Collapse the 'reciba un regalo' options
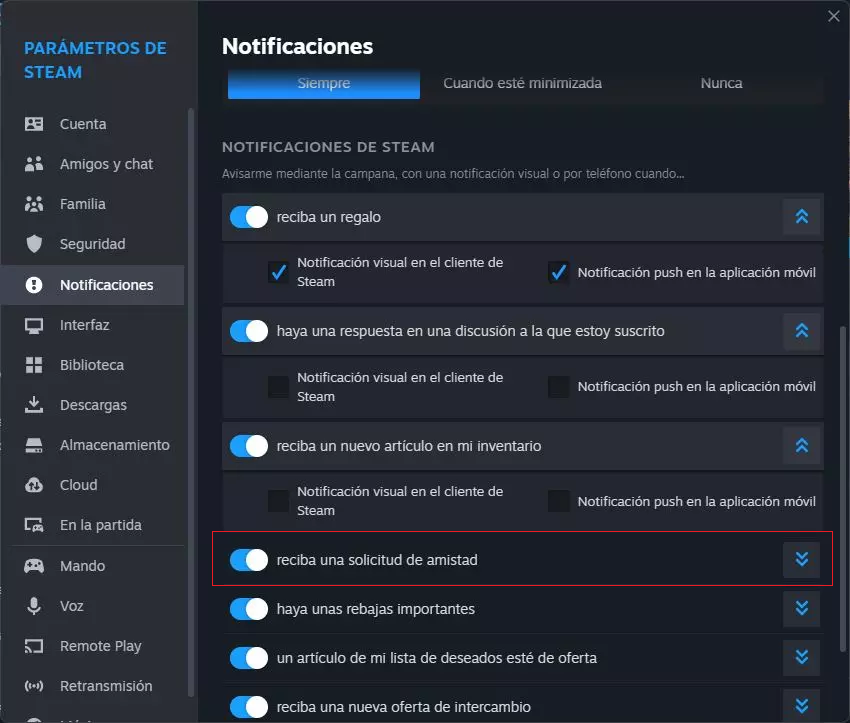The width and height of the screenshot is (850, 723). (802, 217)
